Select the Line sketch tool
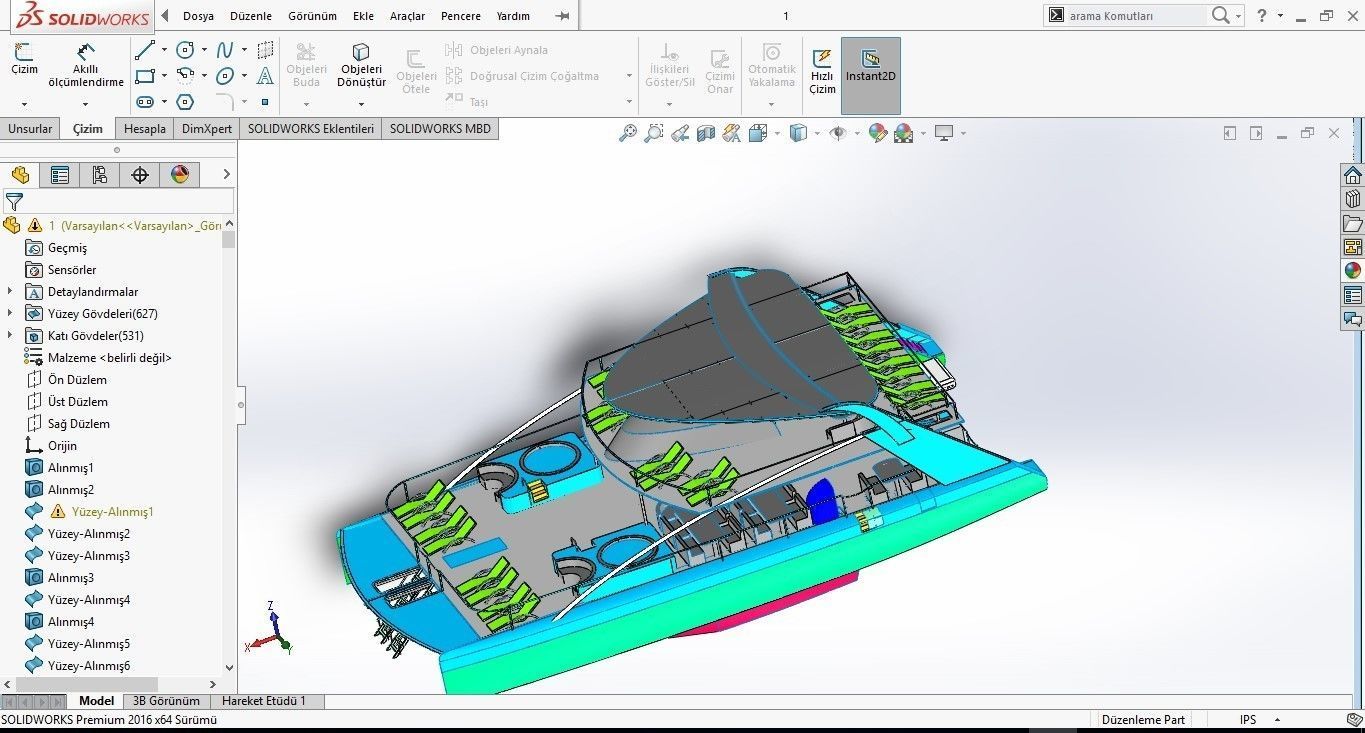Viewport: 1365px width, 733px height. [145, 50]
